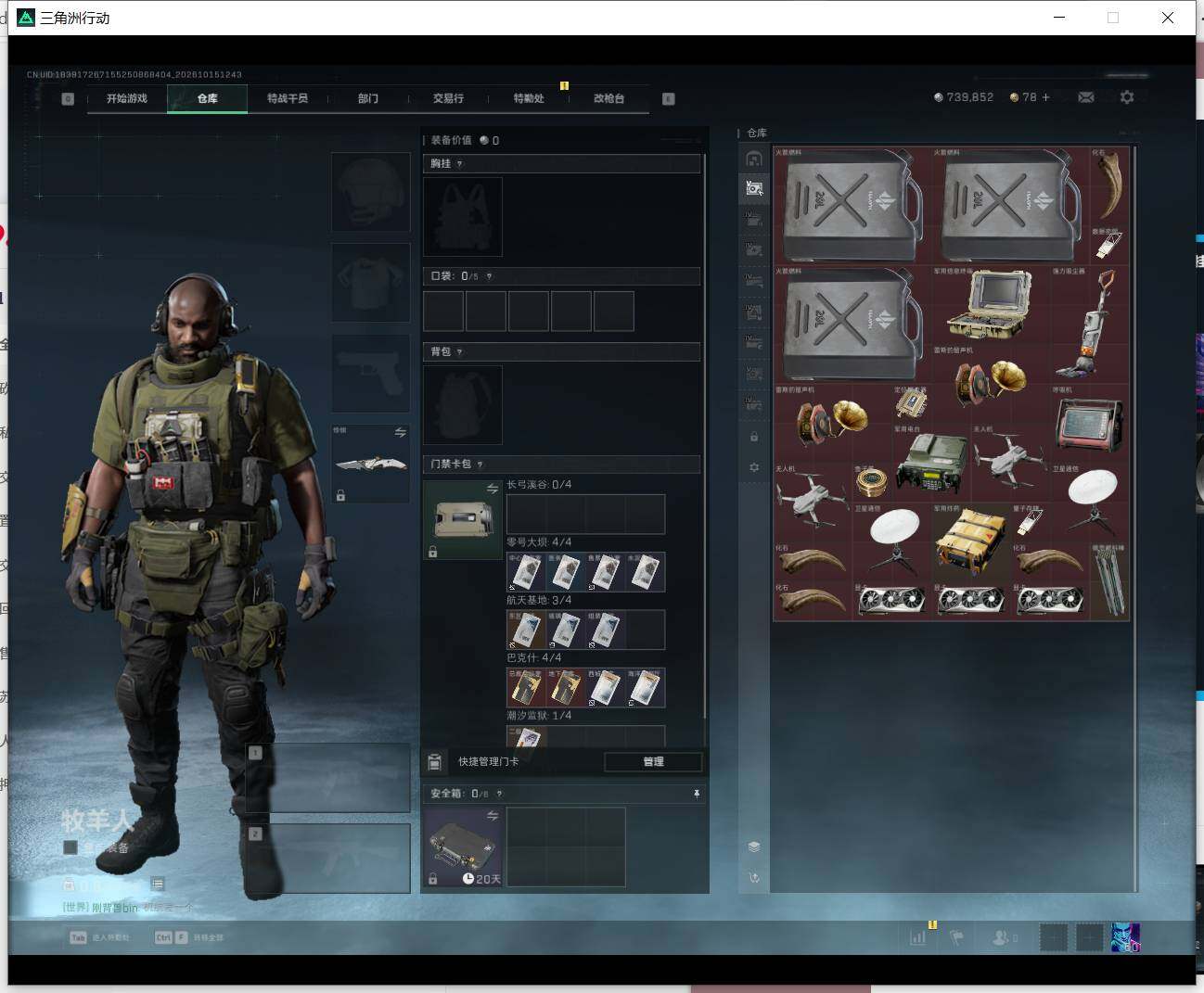Select the 呼吸机 ventilator item

[x=1090, y=425]
